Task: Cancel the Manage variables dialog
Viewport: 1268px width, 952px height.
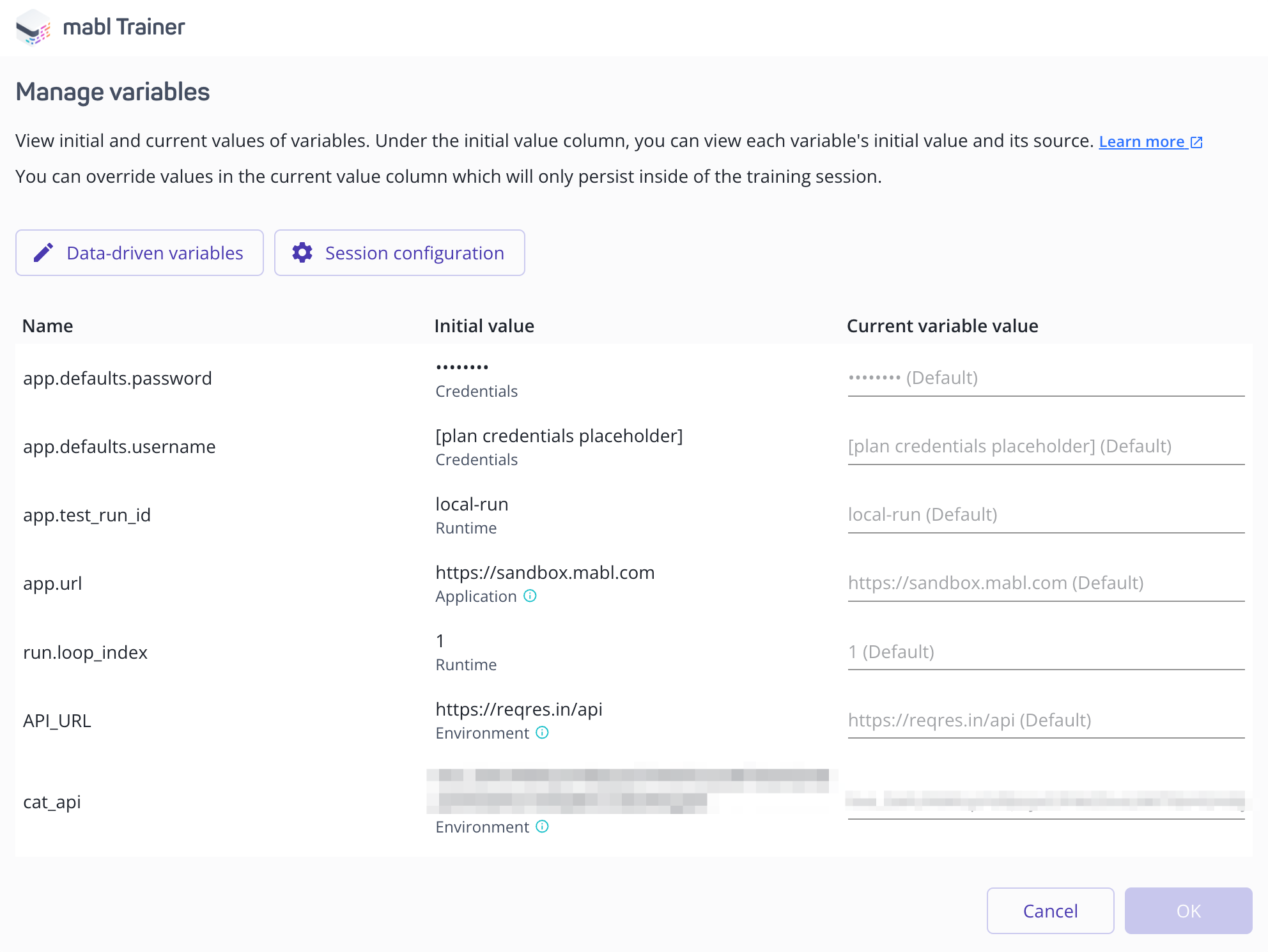Action: point(1050,910)
